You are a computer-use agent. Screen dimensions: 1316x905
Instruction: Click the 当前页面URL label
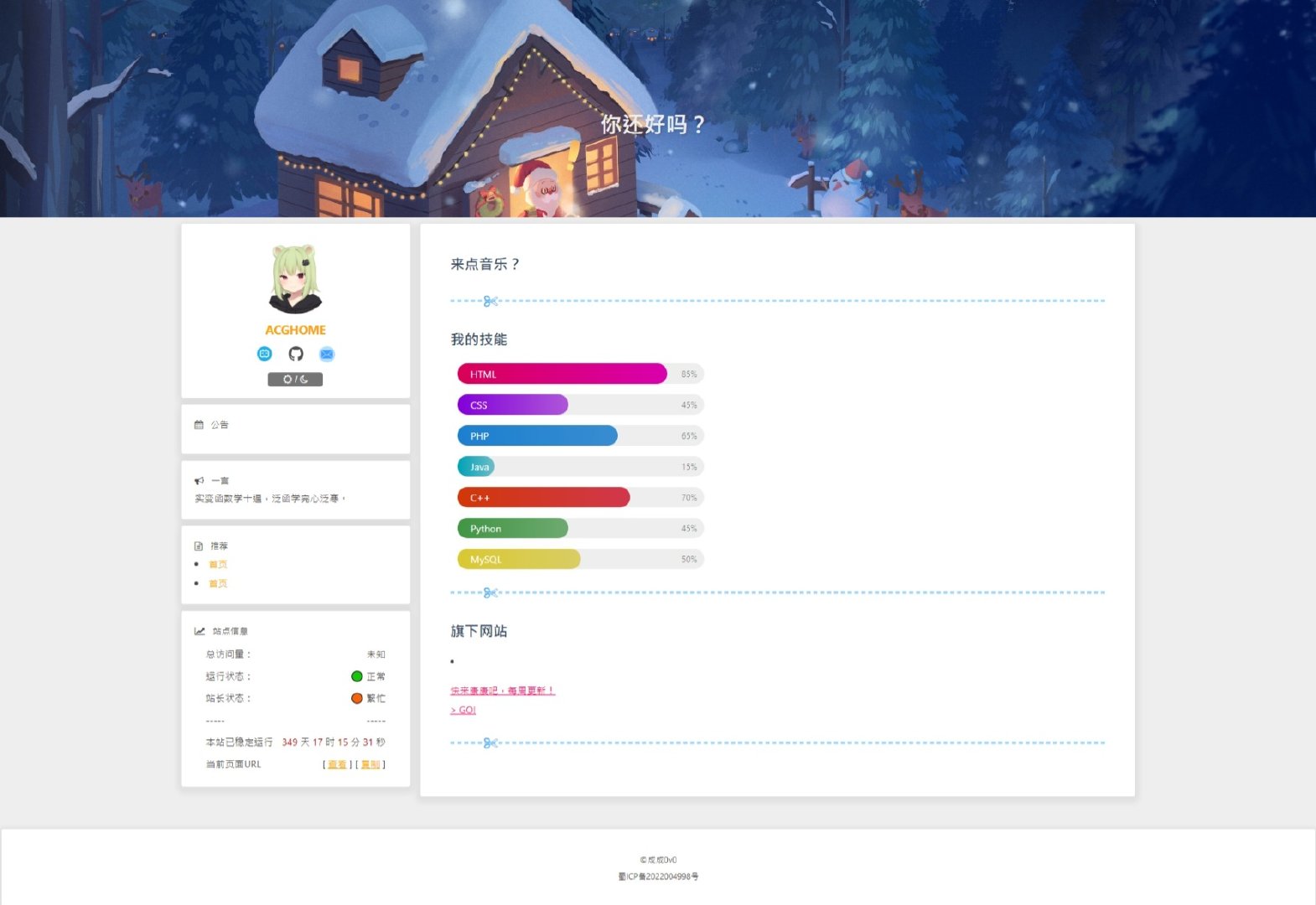(233, 764)
